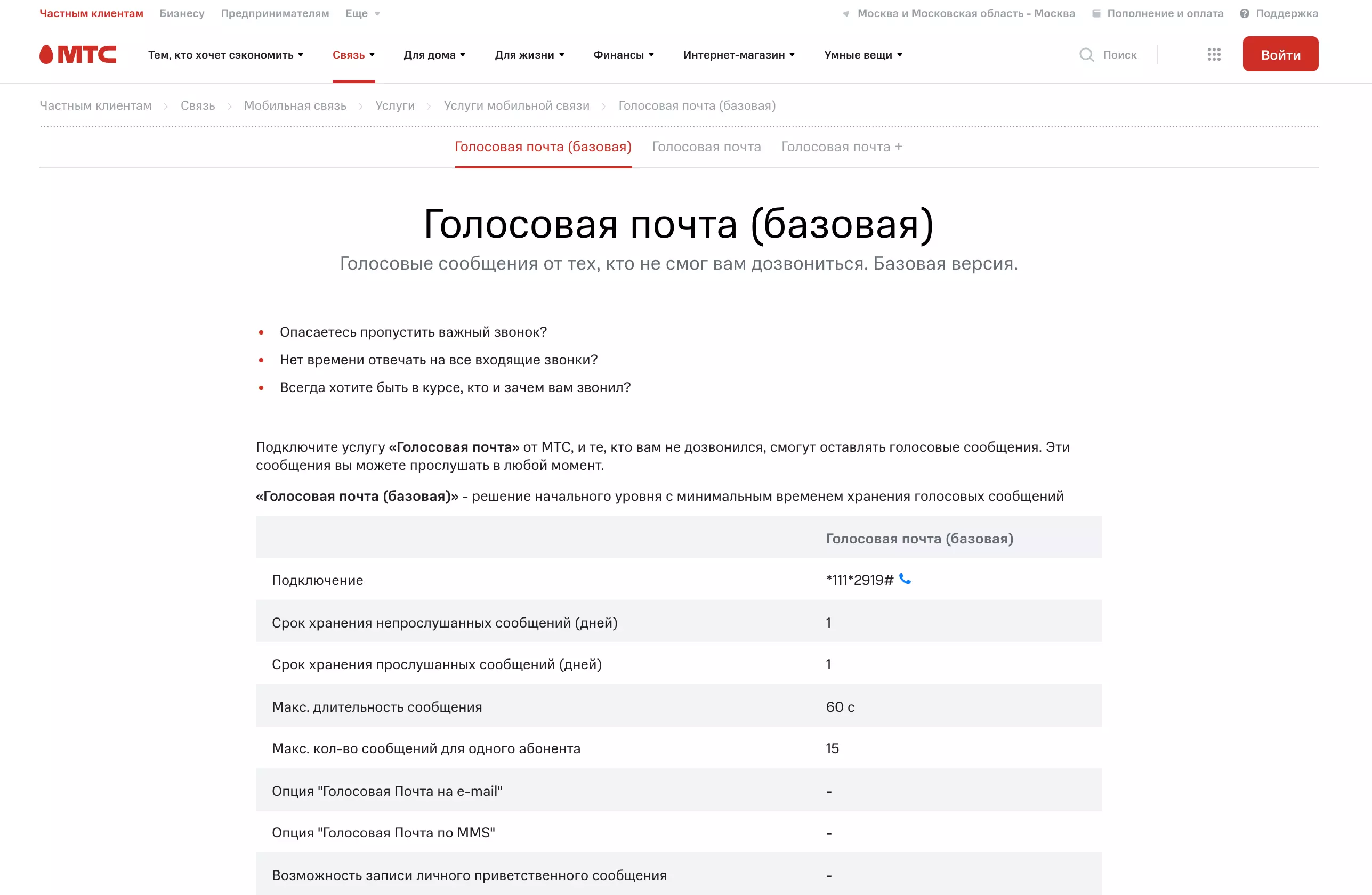1372x895 pixels.
Task: Click the Опция "Голосовая Почта на e-mail" row
Action: coord(679,790)
